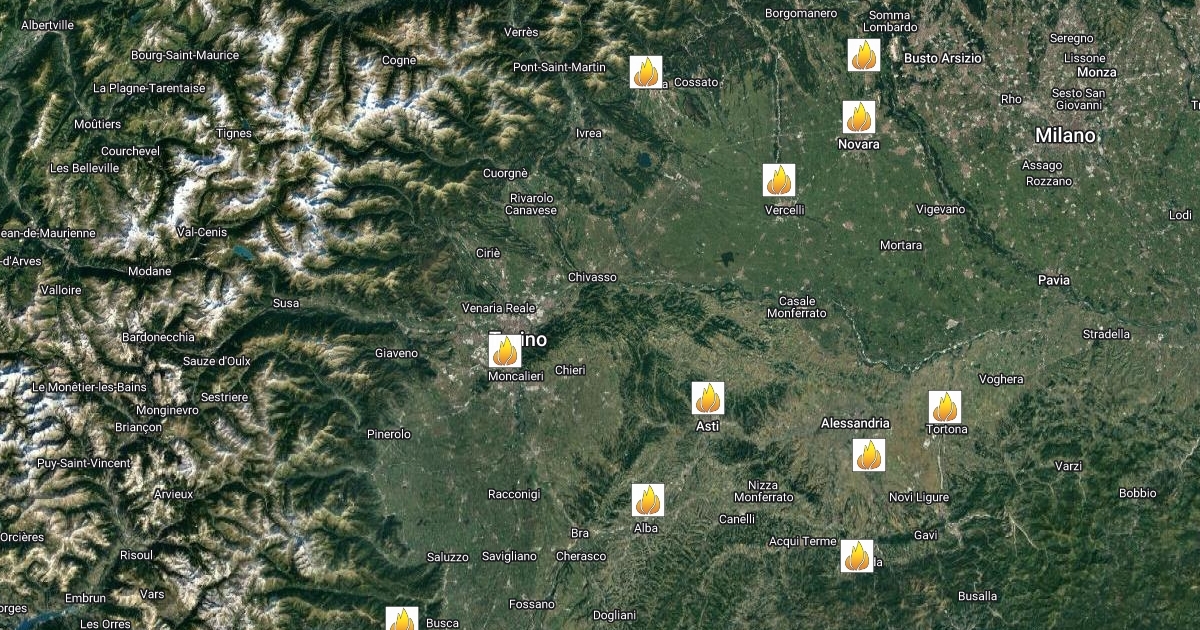Click the Pinerolo town label
Screen dimensions: 1200x630
click(389, 434)
